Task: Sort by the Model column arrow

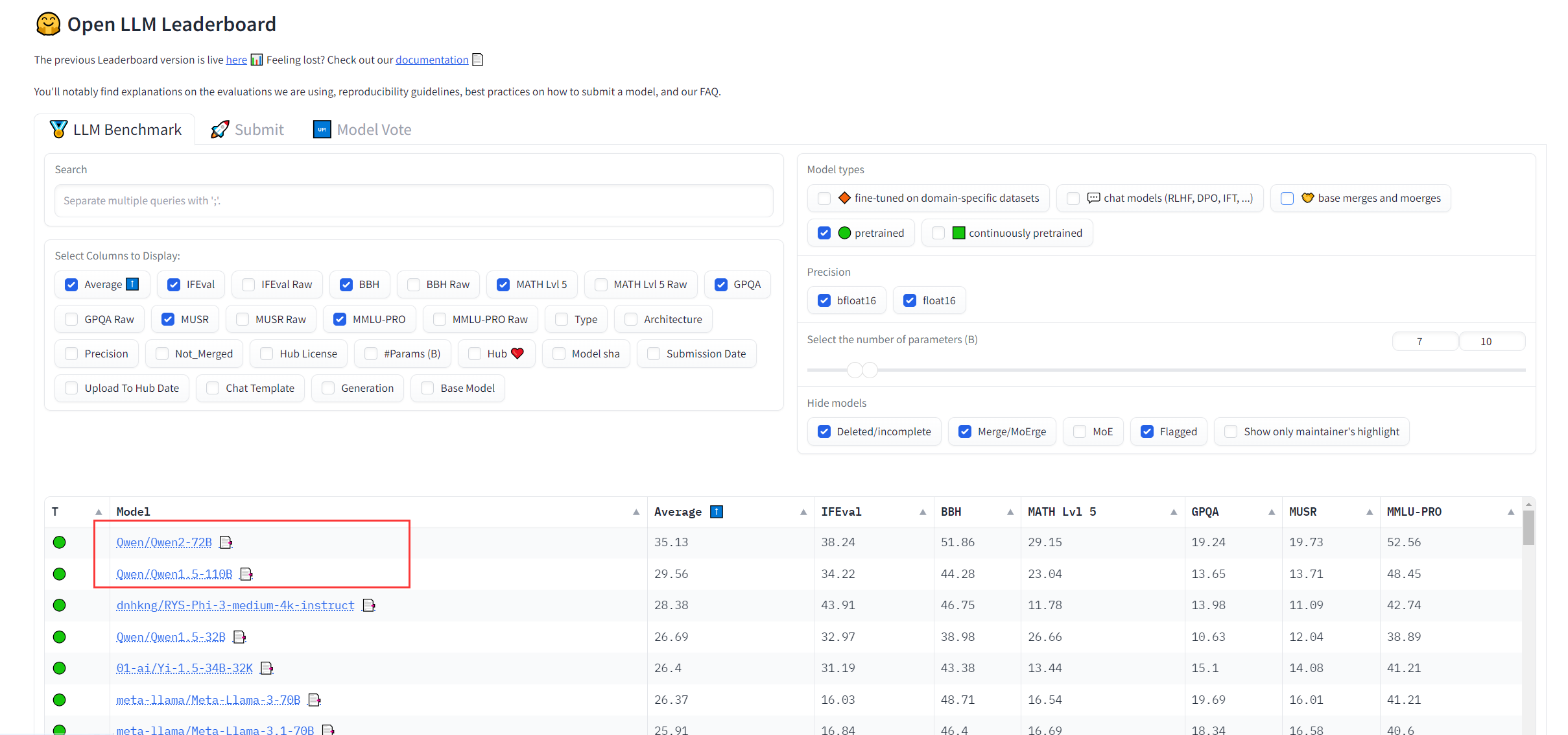Action: 636,512
